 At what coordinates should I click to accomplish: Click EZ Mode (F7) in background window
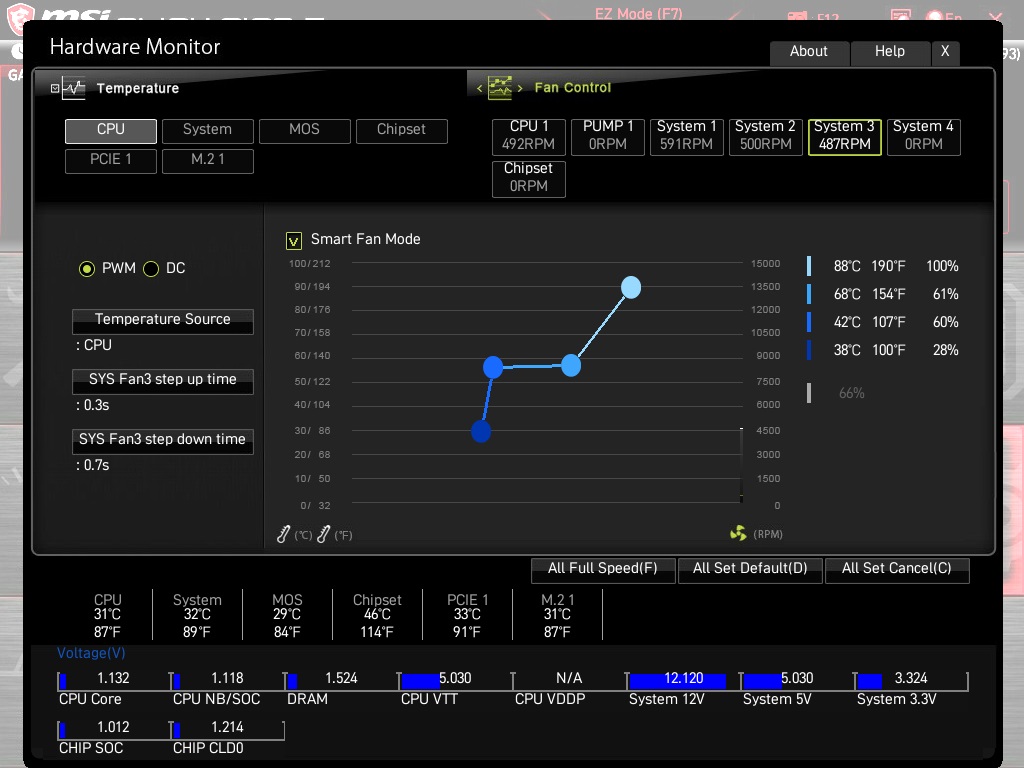point(638,13)
